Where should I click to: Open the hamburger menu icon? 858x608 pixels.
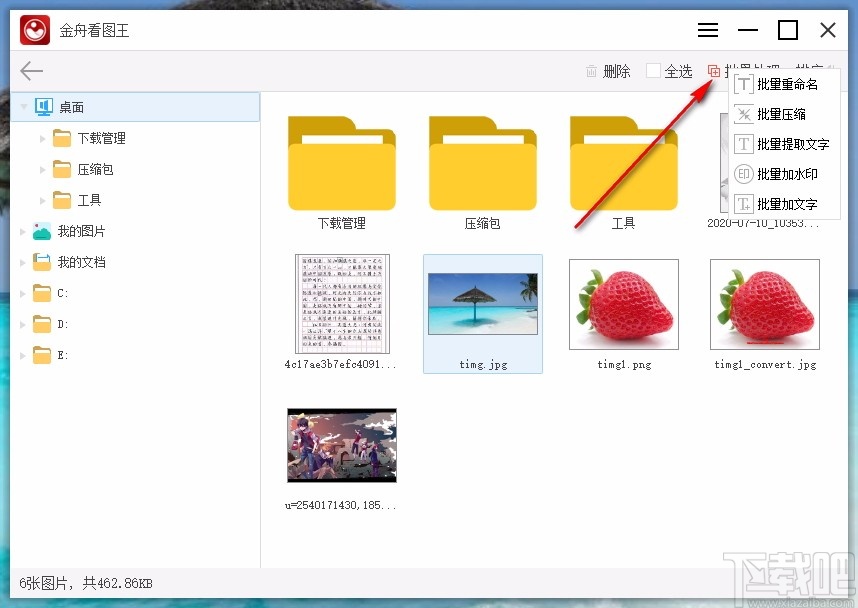[x=708, y=30]
